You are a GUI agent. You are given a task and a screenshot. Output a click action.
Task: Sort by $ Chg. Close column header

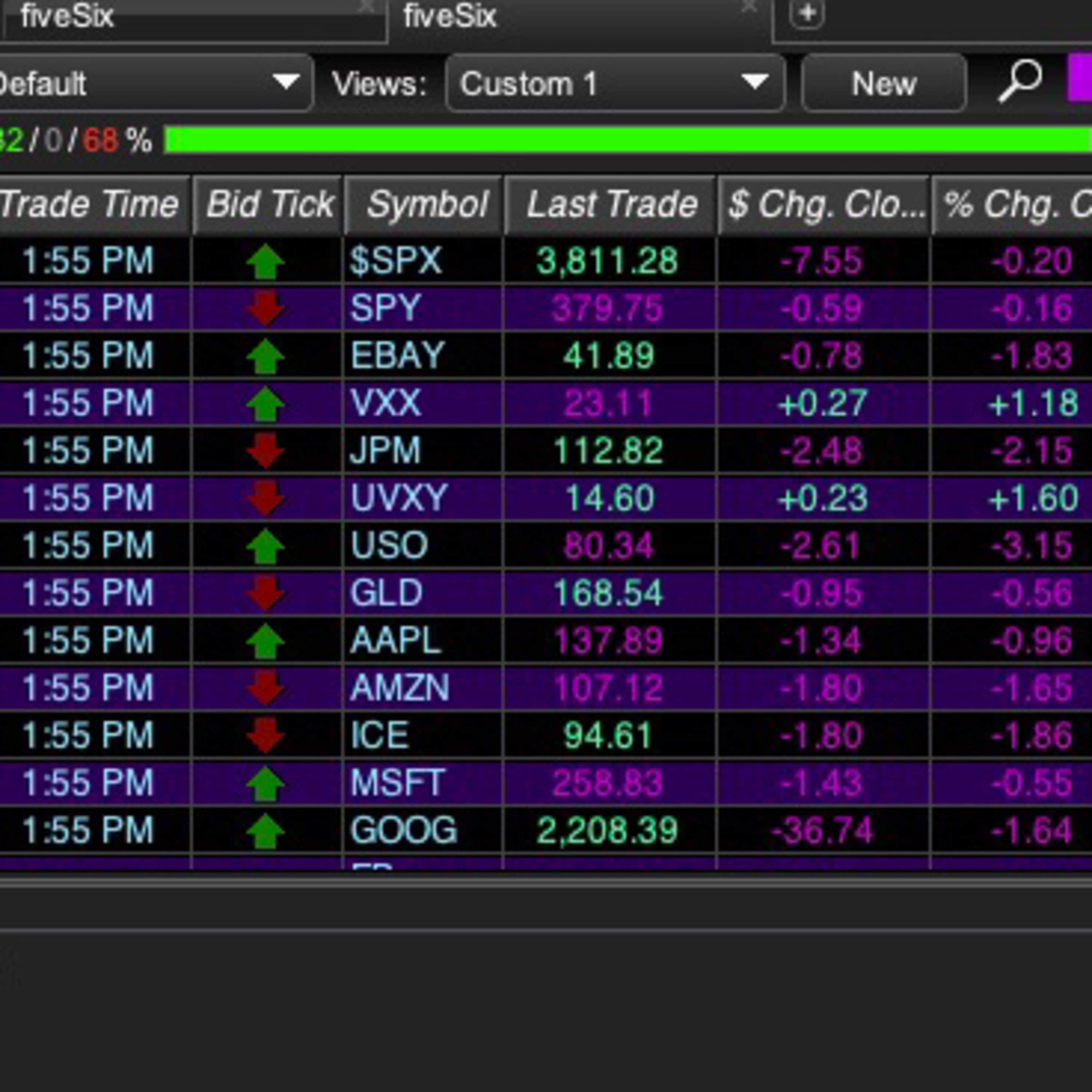(x=824, y=205)
